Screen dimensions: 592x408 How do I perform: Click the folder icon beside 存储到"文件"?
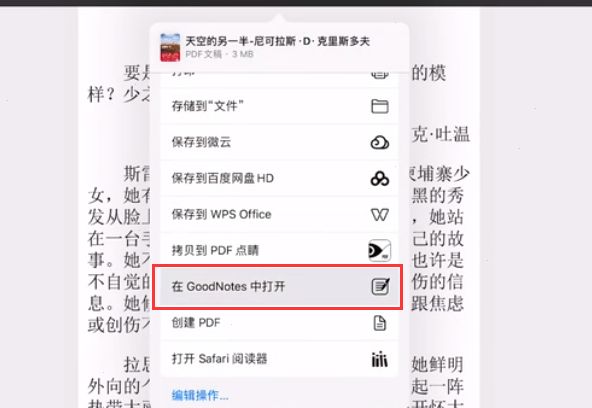379,106
